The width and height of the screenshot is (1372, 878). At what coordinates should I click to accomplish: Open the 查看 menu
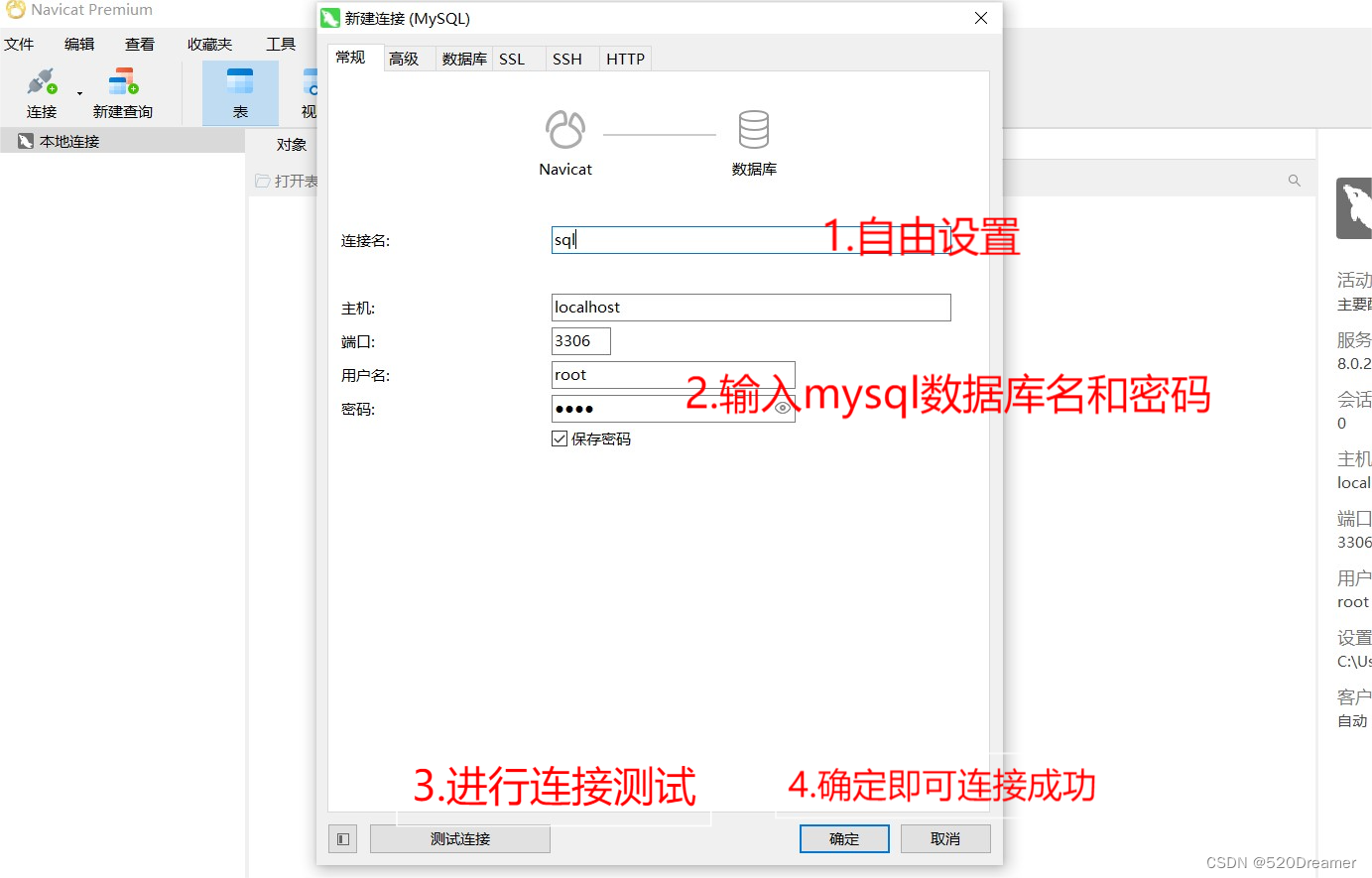tap(140, 44)
